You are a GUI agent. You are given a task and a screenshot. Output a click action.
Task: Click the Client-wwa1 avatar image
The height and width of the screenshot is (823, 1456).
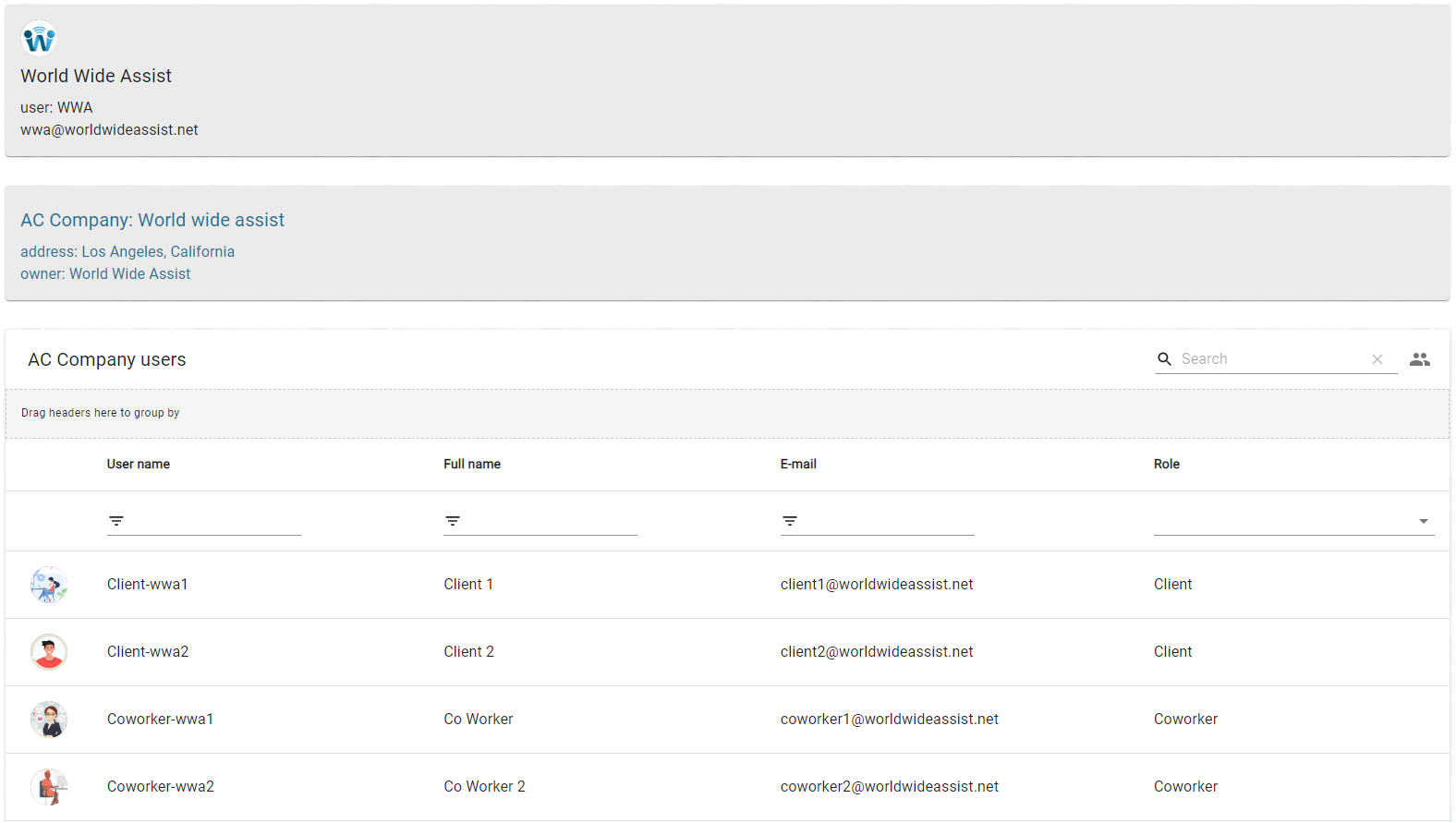pos(49,585)
